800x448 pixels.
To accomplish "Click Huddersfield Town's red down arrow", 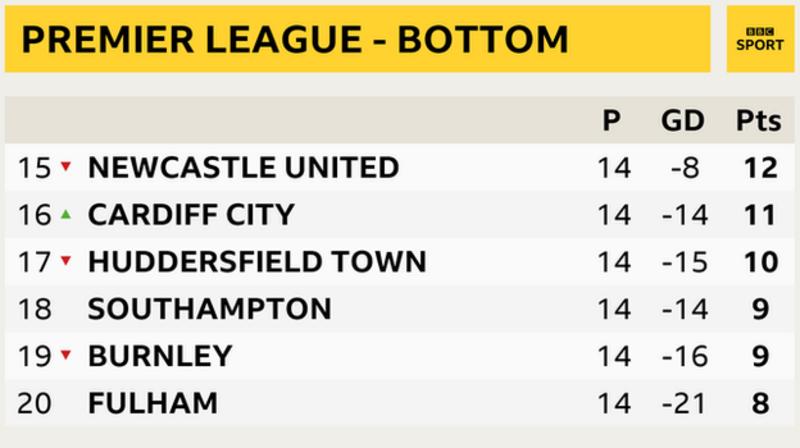I will pos(66,260).
